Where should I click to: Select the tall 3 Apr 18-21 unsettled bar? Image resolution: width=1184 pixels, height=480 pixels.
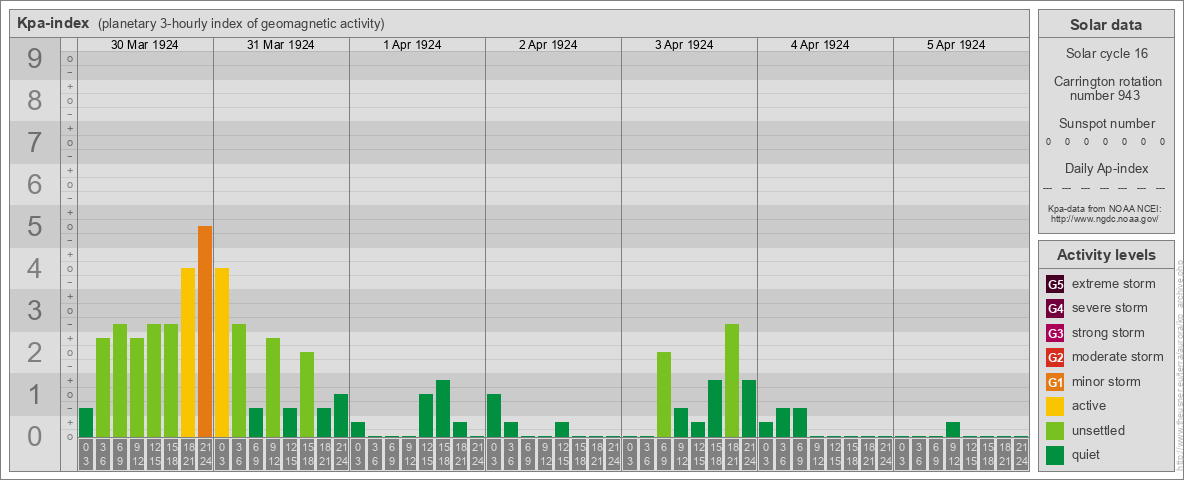click(x=732, y=380)
